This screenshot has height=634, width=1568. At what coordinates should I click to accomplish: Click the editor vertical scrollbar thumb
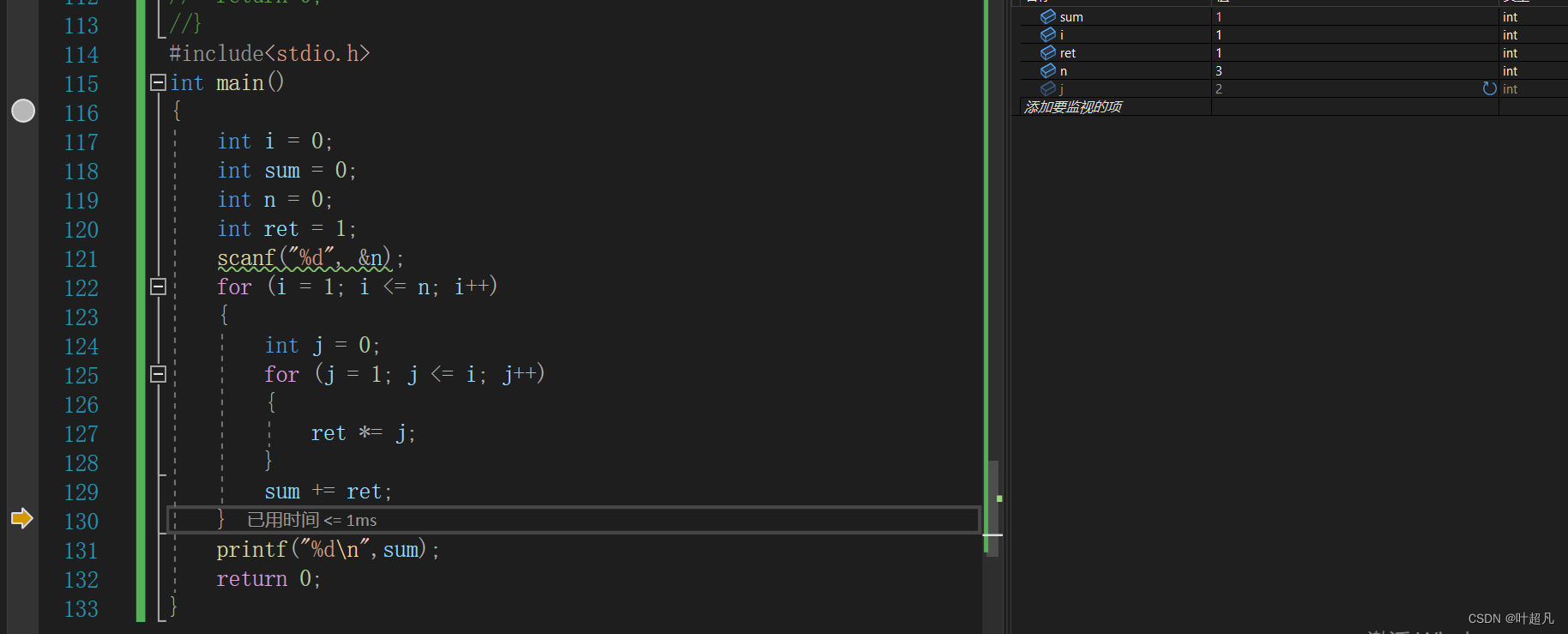992,508
